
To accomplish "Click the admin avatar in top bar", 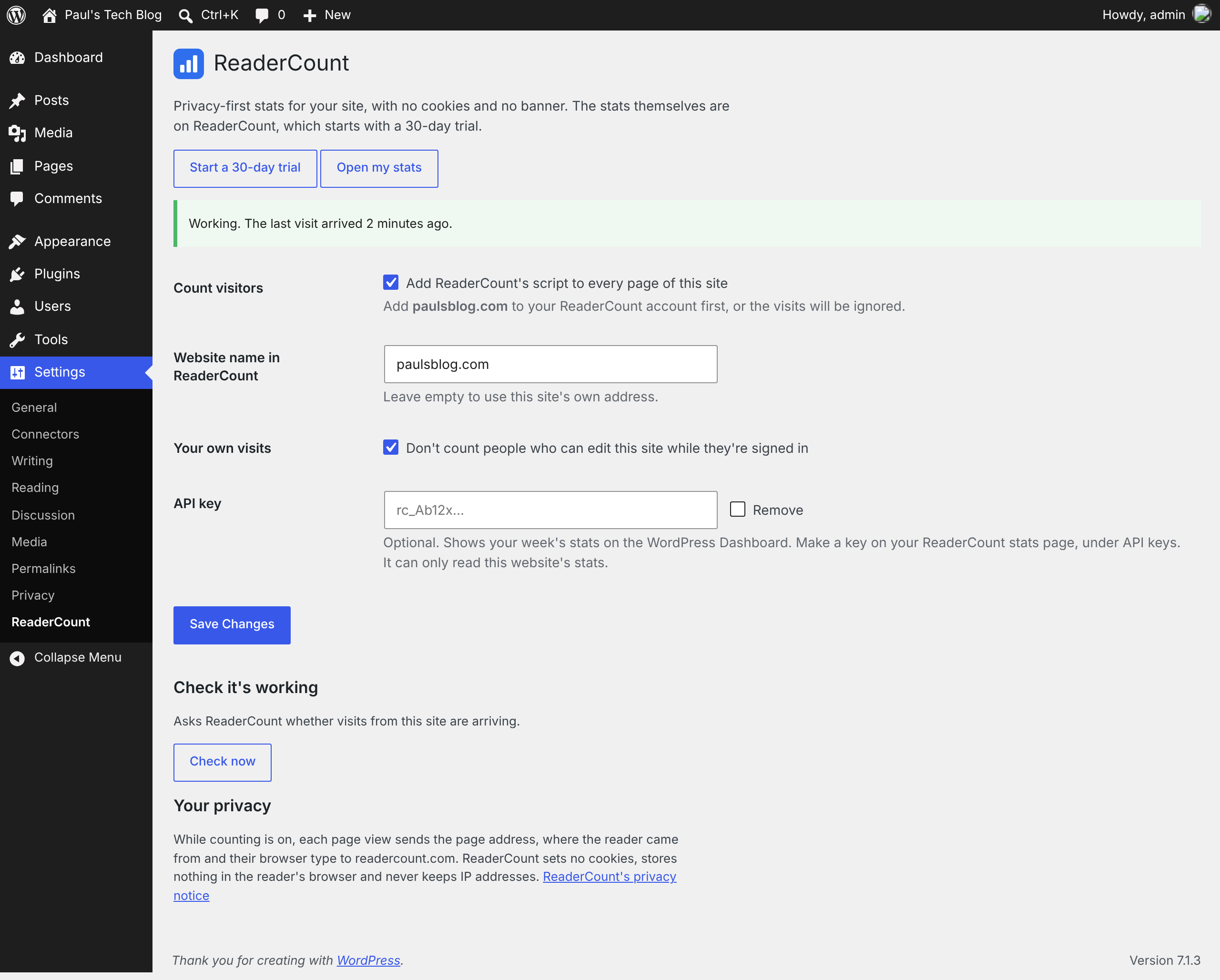I will 1201,14.
